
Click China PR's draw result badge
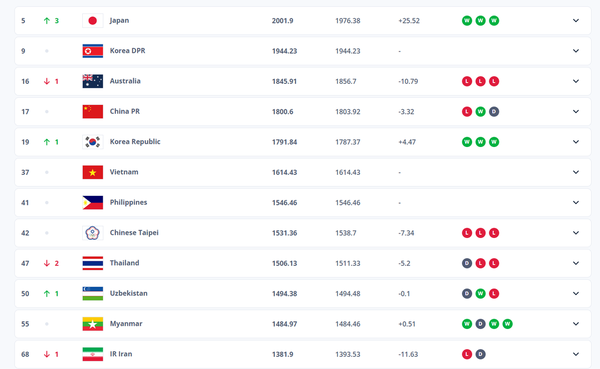494,112
